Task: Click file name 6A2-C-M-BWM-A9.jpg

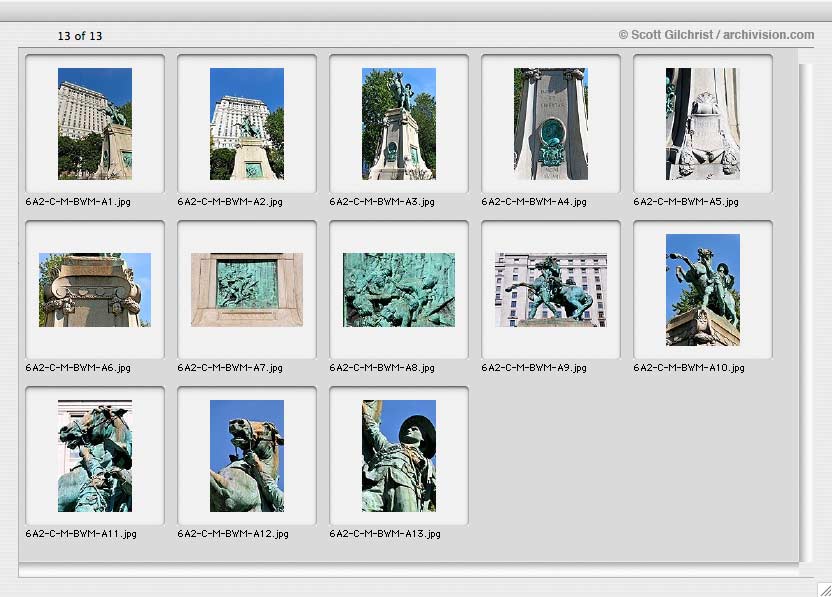Action: 534,368
